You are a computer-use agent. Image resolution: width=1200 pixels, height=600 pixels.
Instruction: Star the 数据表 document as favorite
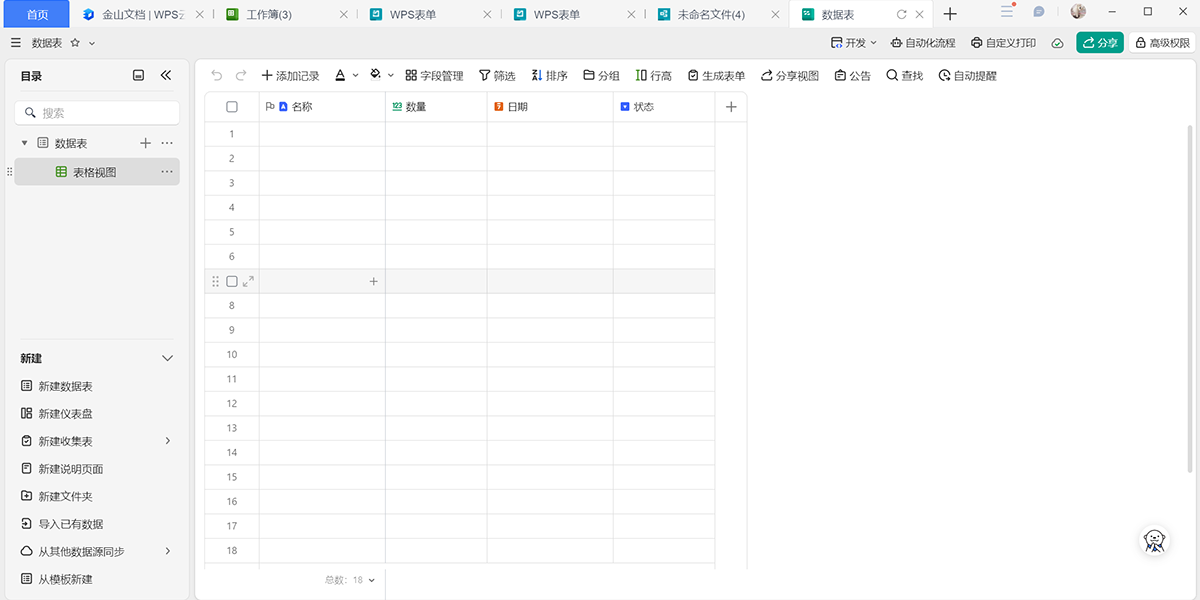click(75, 43)
